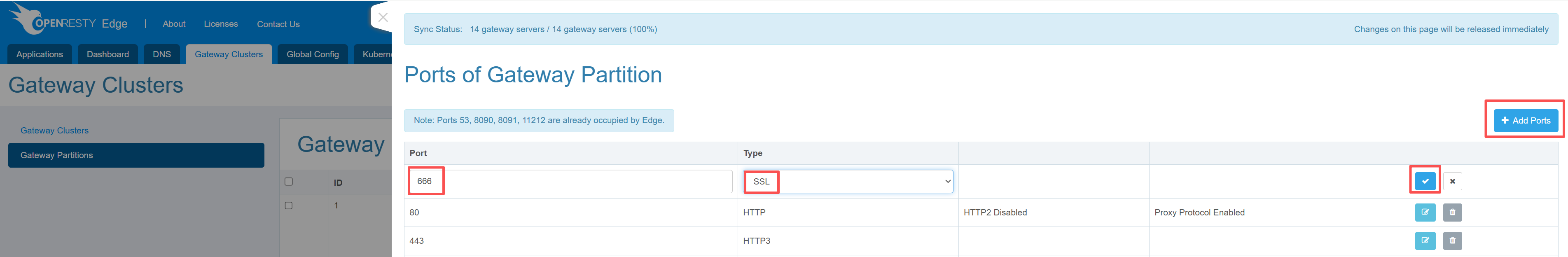Delete the port 80 HTTP entry
This screenshot has height=257, width=1568.
1452,212
